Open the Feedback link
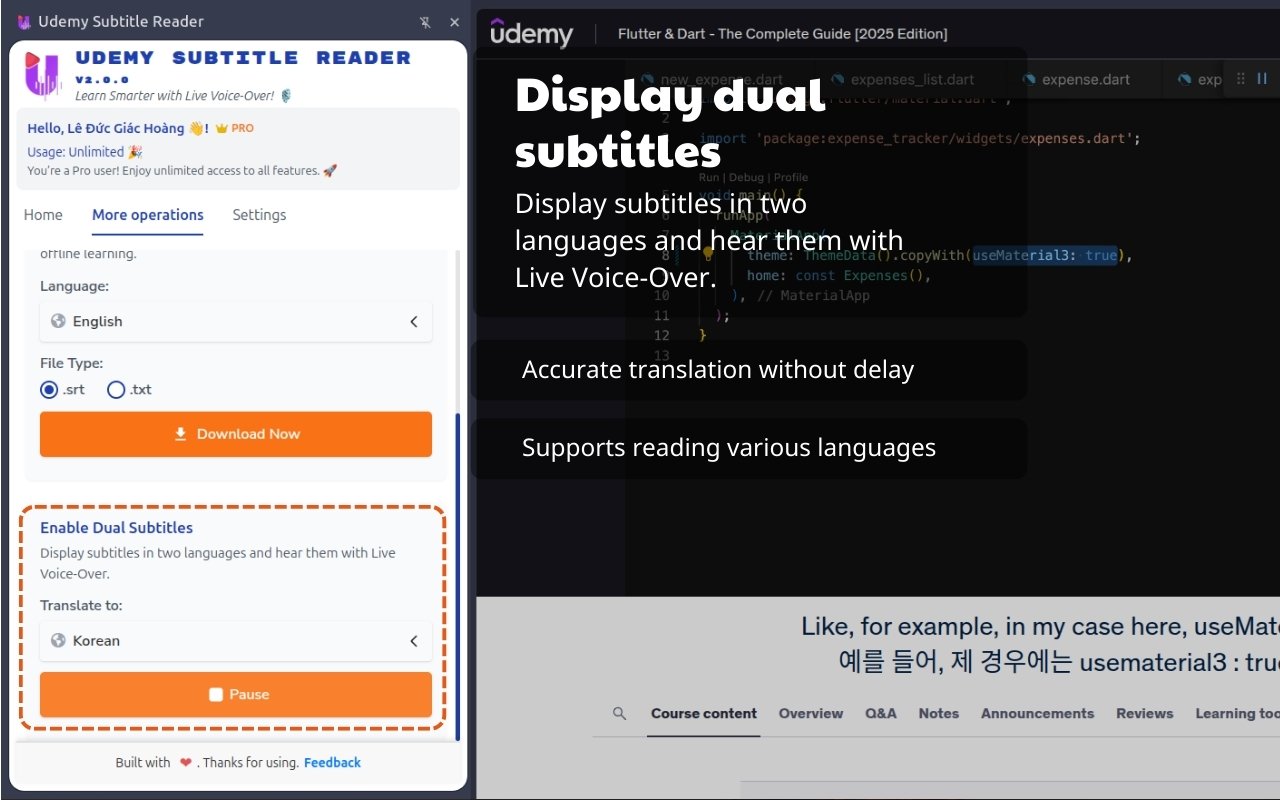Image resolution: width=1280 pixels, height=800 pixels. pos(332,762)
